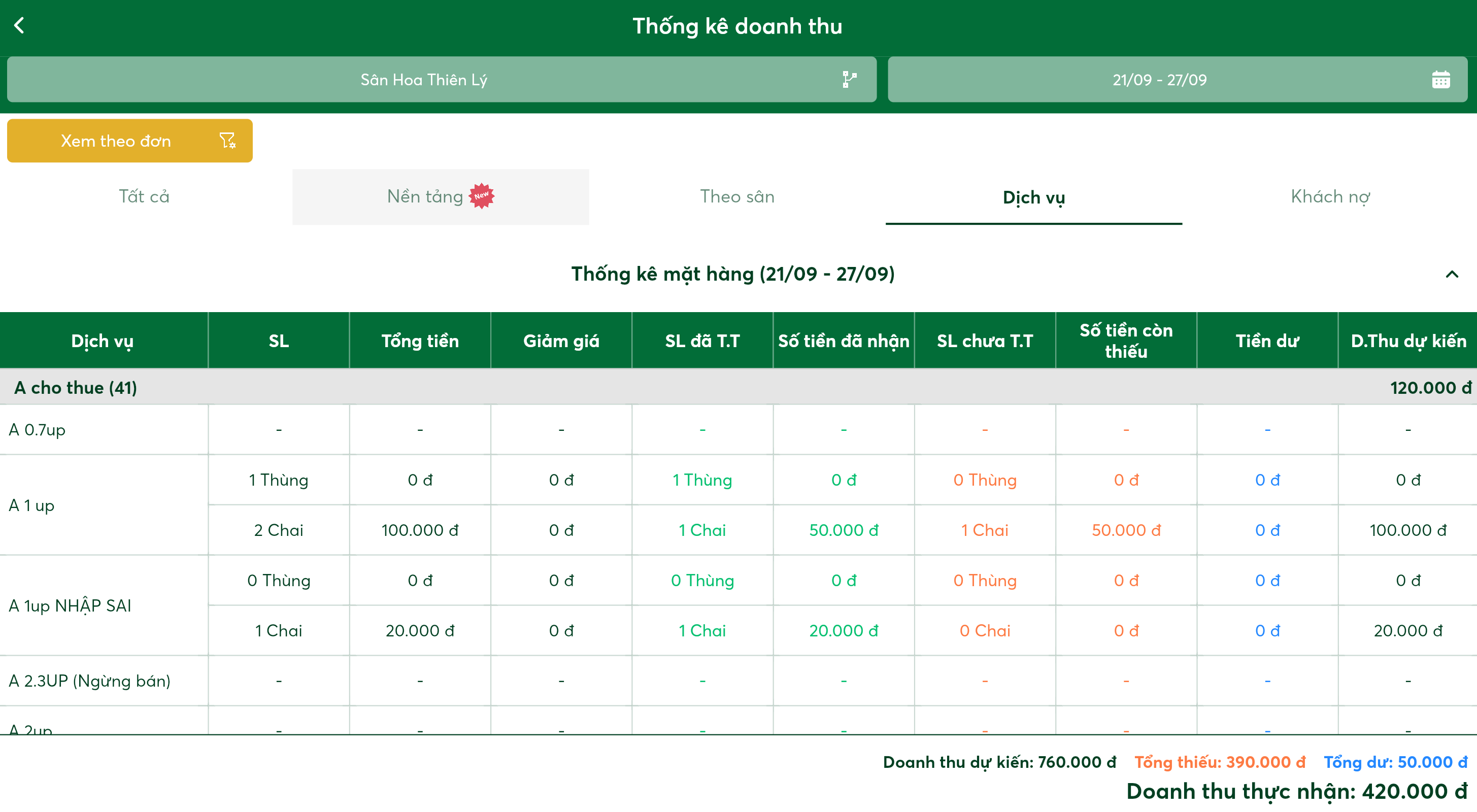The width and height of the screenshot is (1477, 812).
Task: Open the calendar icon for date range
Action: [x=1440, y=79]
